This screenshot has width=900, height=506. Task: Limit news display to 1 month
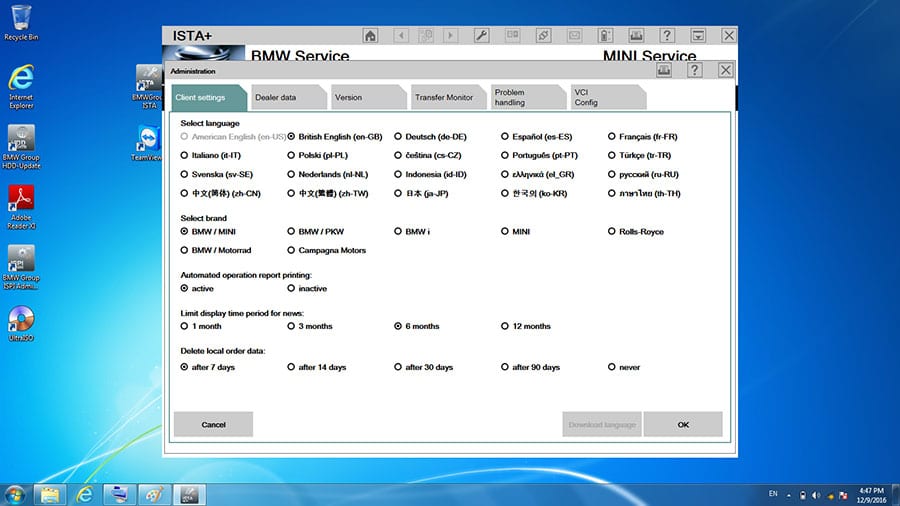[201, 326]
